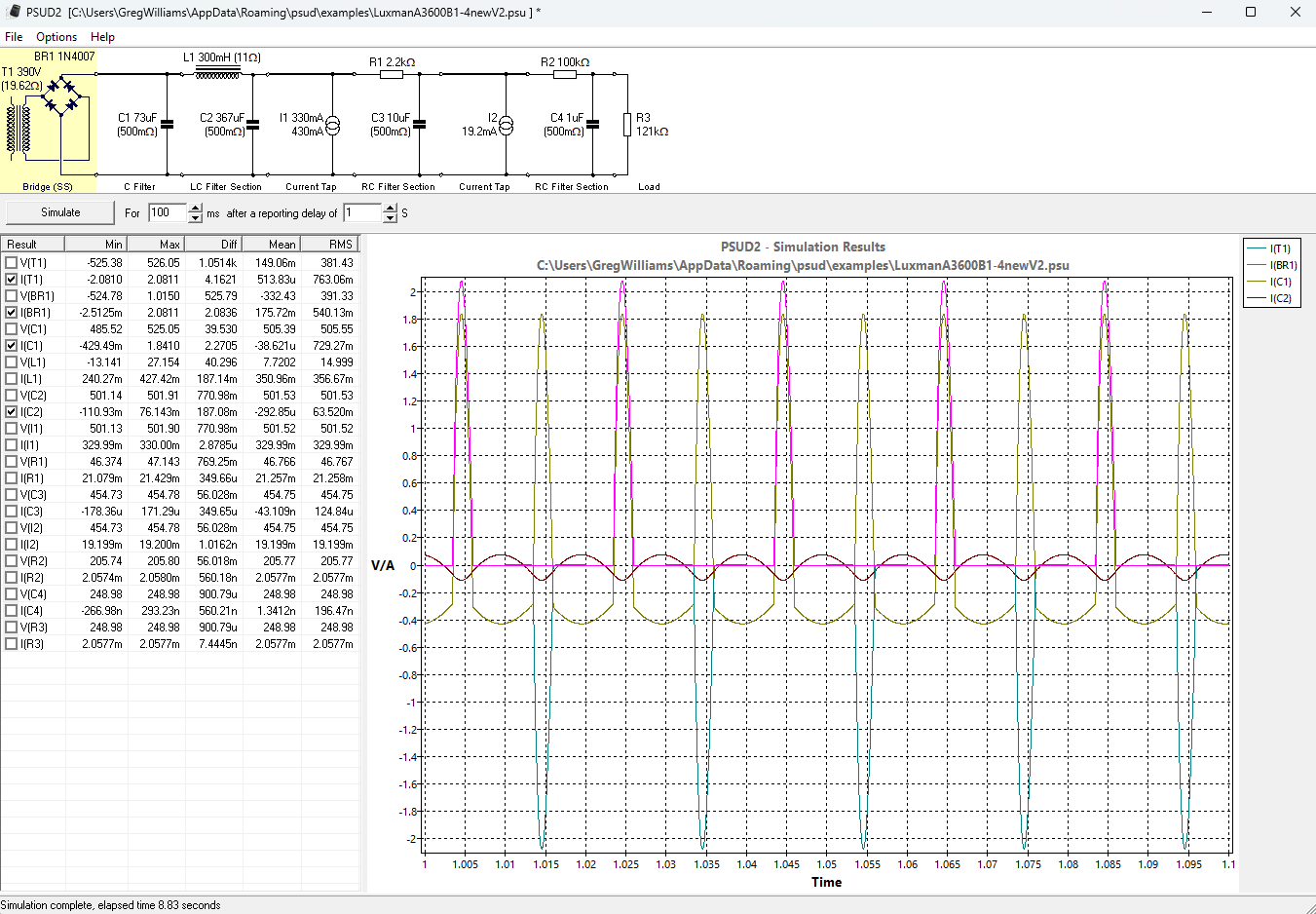This screenshot has height=914, width=1316.
Task: Click the Result column header
Action: point(35,245)
